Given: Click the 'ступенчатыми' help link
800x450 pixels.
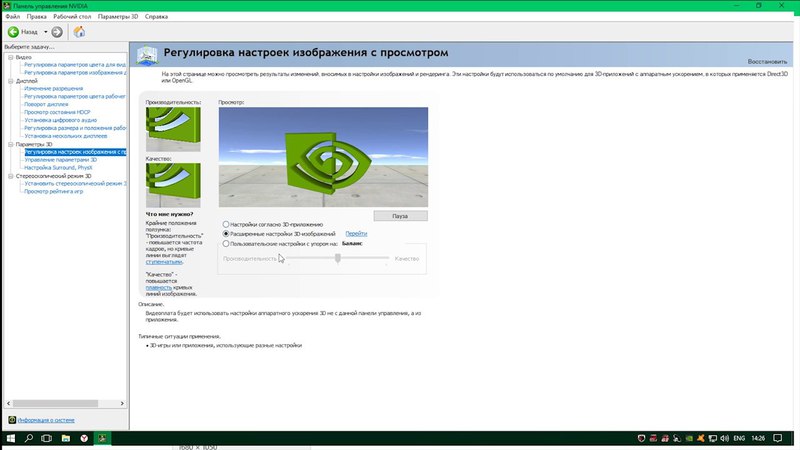Looking at the screenshot, I should 164,262.
